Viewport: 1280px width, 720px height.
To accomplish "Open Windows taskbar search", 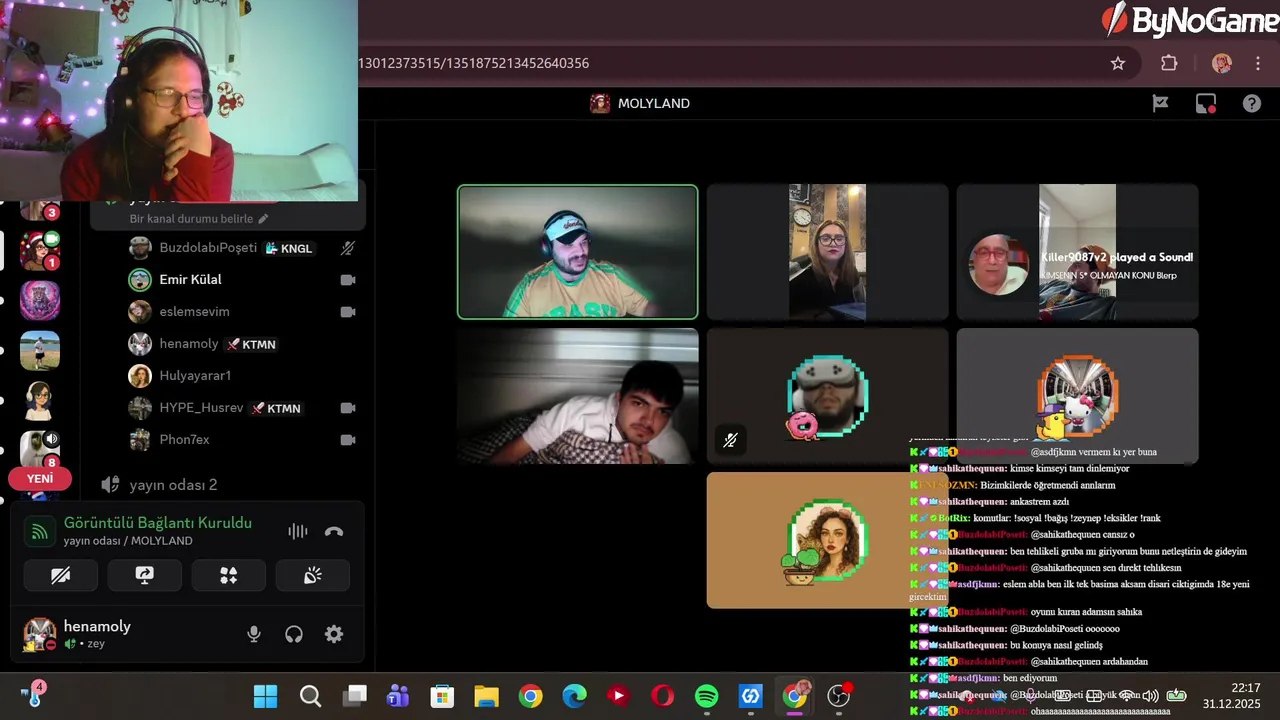I will click(310, 696).
